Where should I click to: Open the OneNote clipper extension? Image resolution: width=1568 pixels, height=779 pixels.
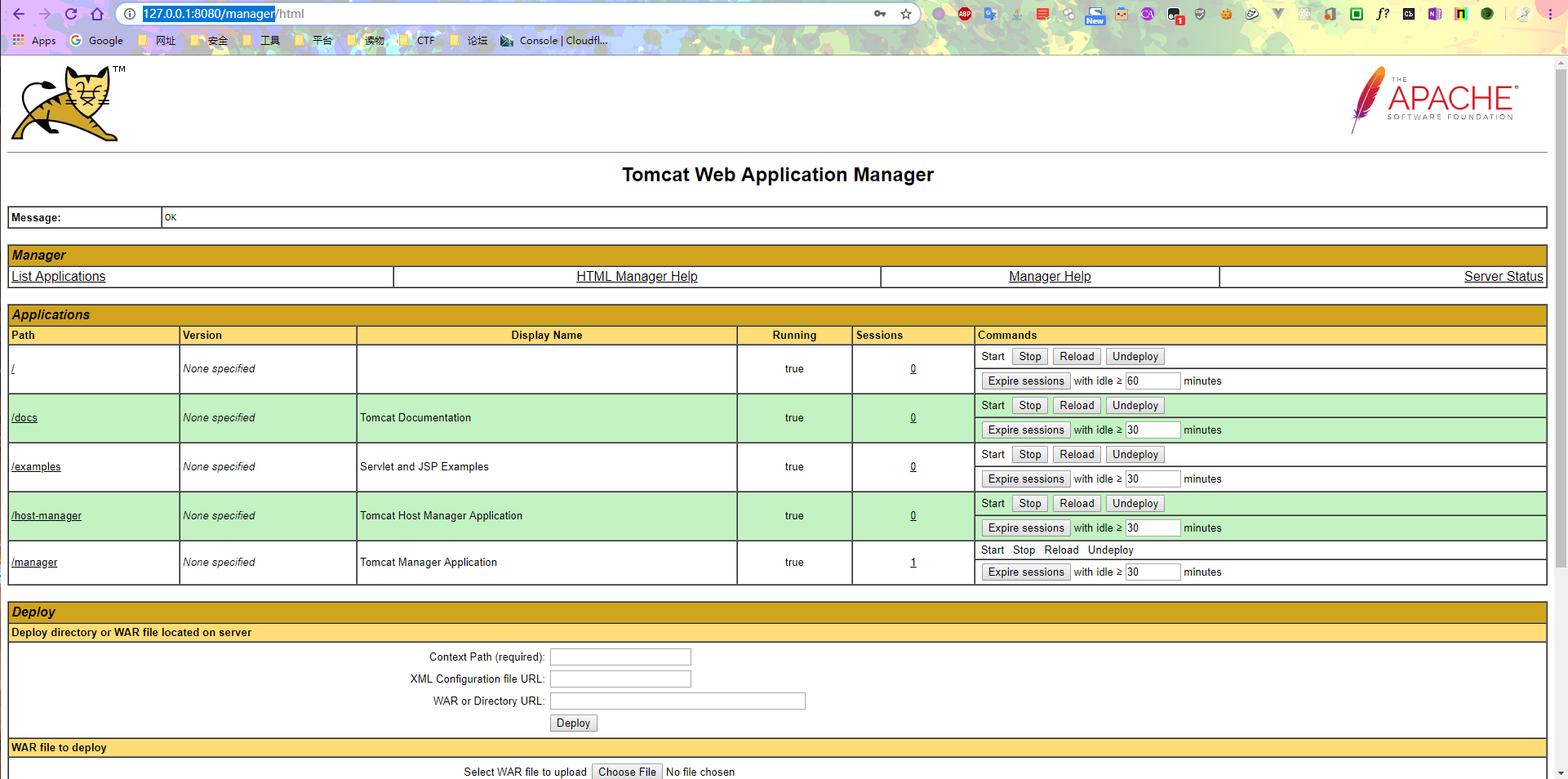[x=1435, y=14]
